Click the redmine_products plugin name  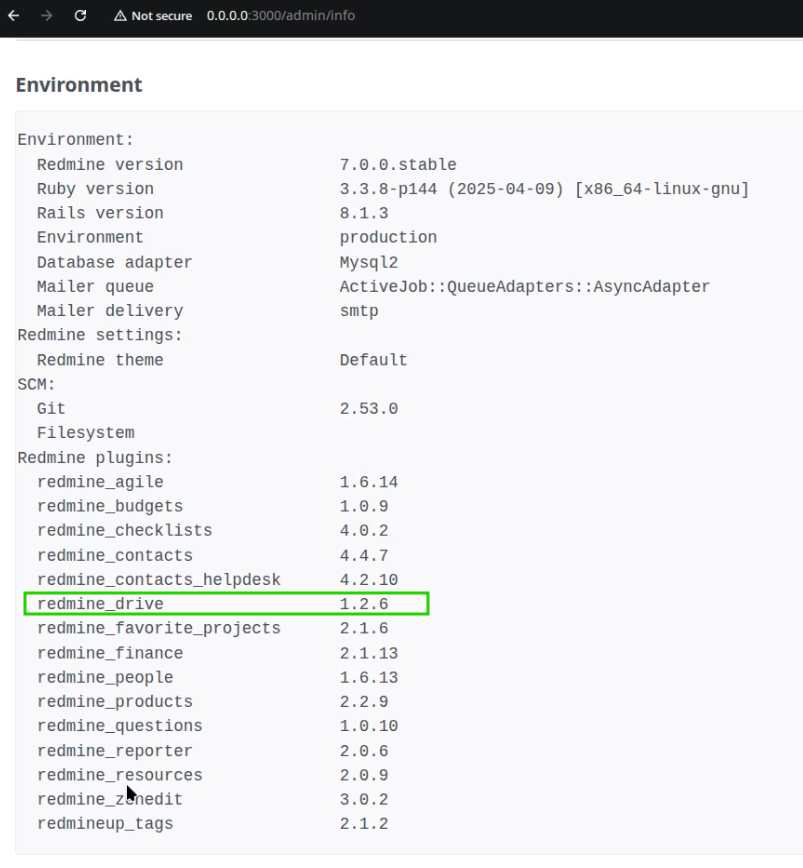[x=115, y=701]
